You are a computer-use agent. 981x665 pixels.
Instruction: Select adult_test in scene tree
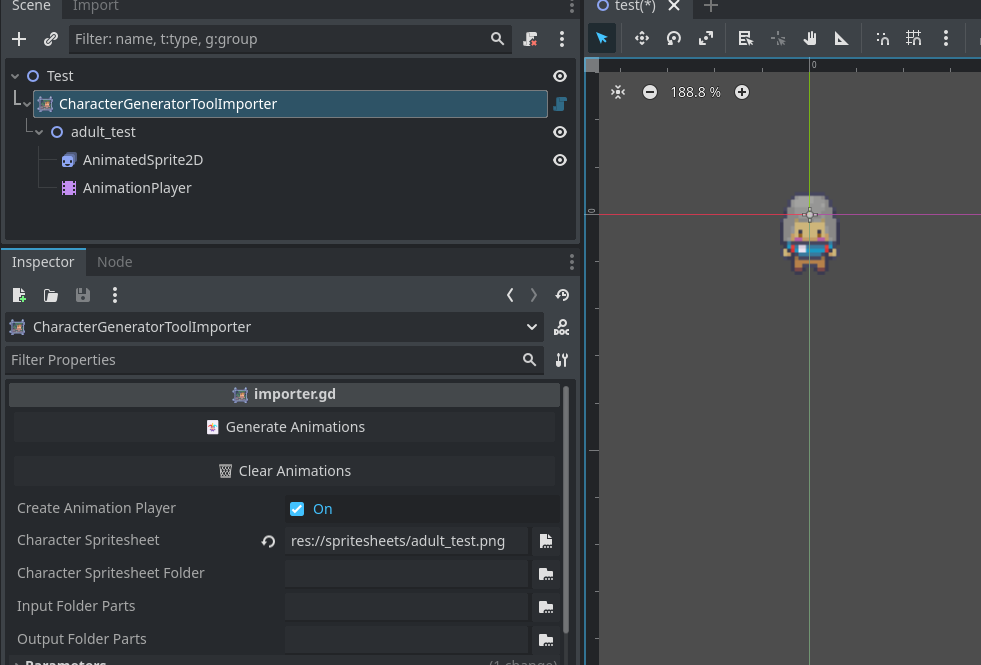pos(103,132)
